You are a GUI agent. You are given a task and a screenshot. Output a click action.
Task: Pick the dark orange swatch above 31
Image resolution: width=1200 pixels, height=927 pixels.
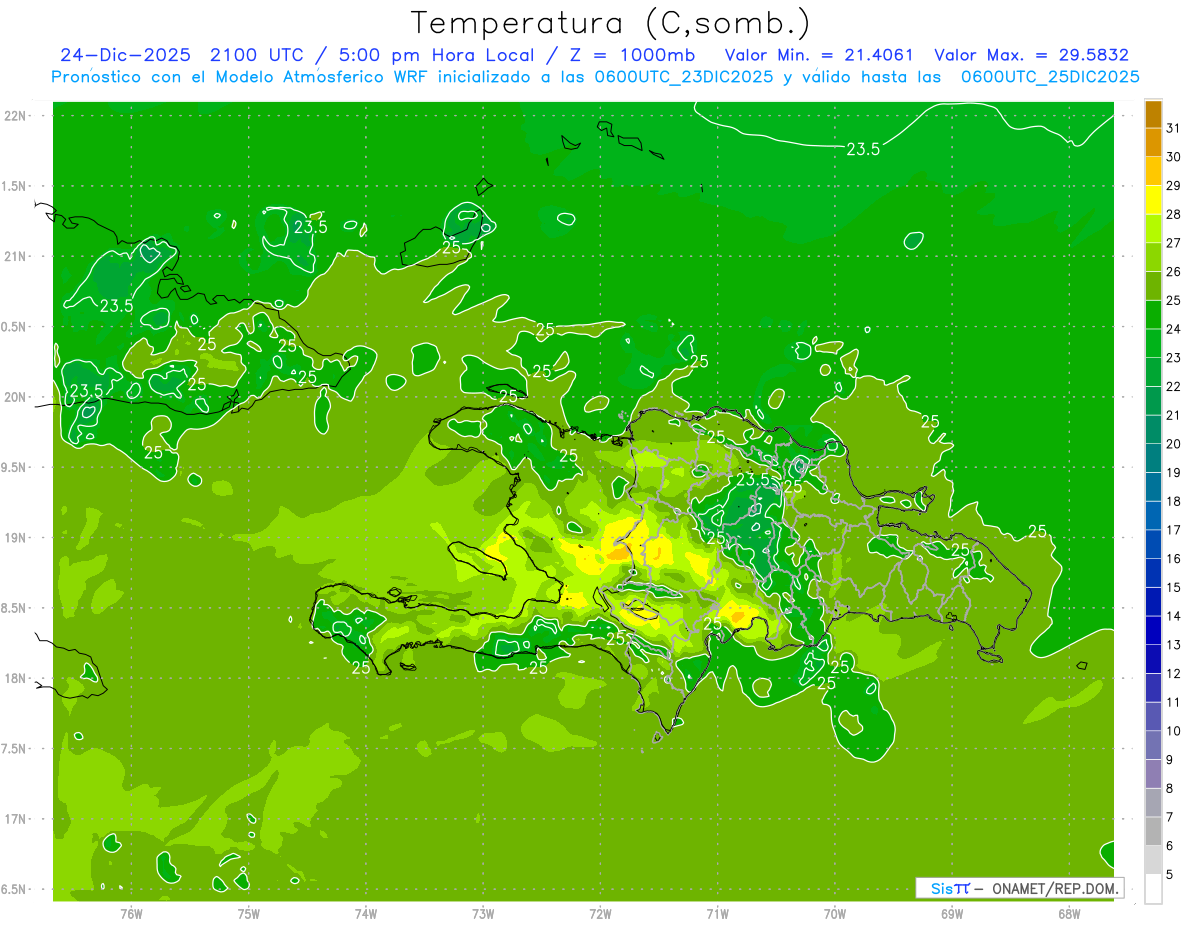pyautogui.click(x=1153, y=114)
